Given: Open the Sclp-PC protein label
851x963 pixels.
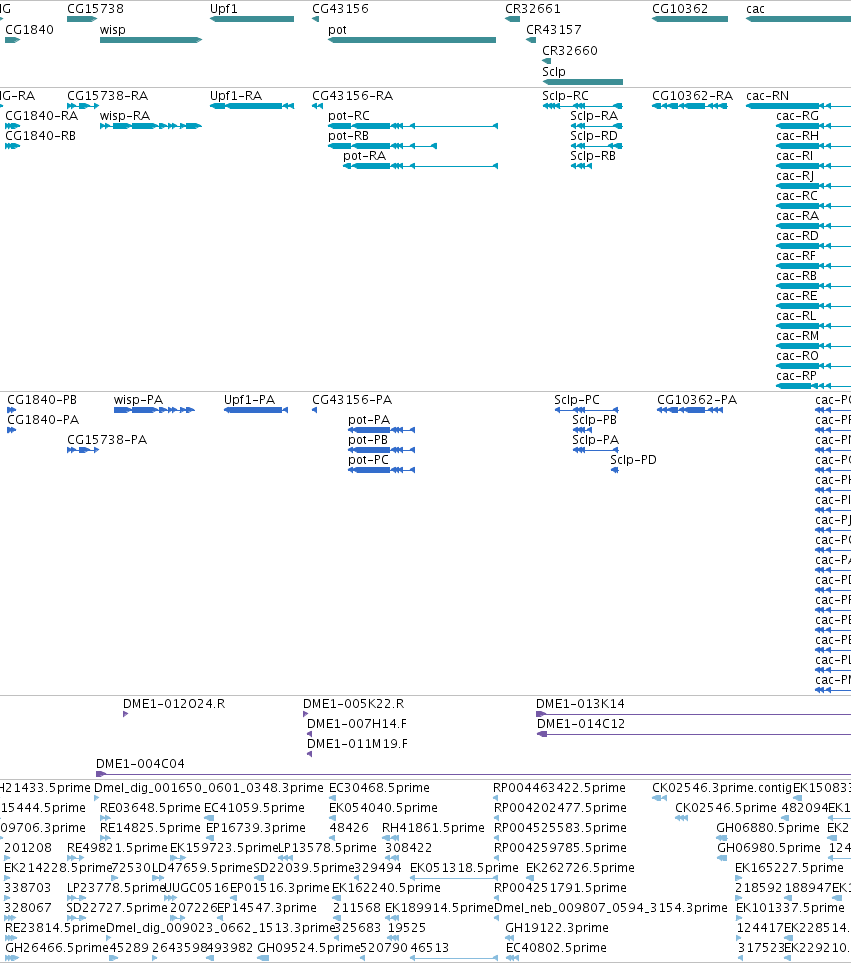Looking at the screenshot, I should coord(577,400).
